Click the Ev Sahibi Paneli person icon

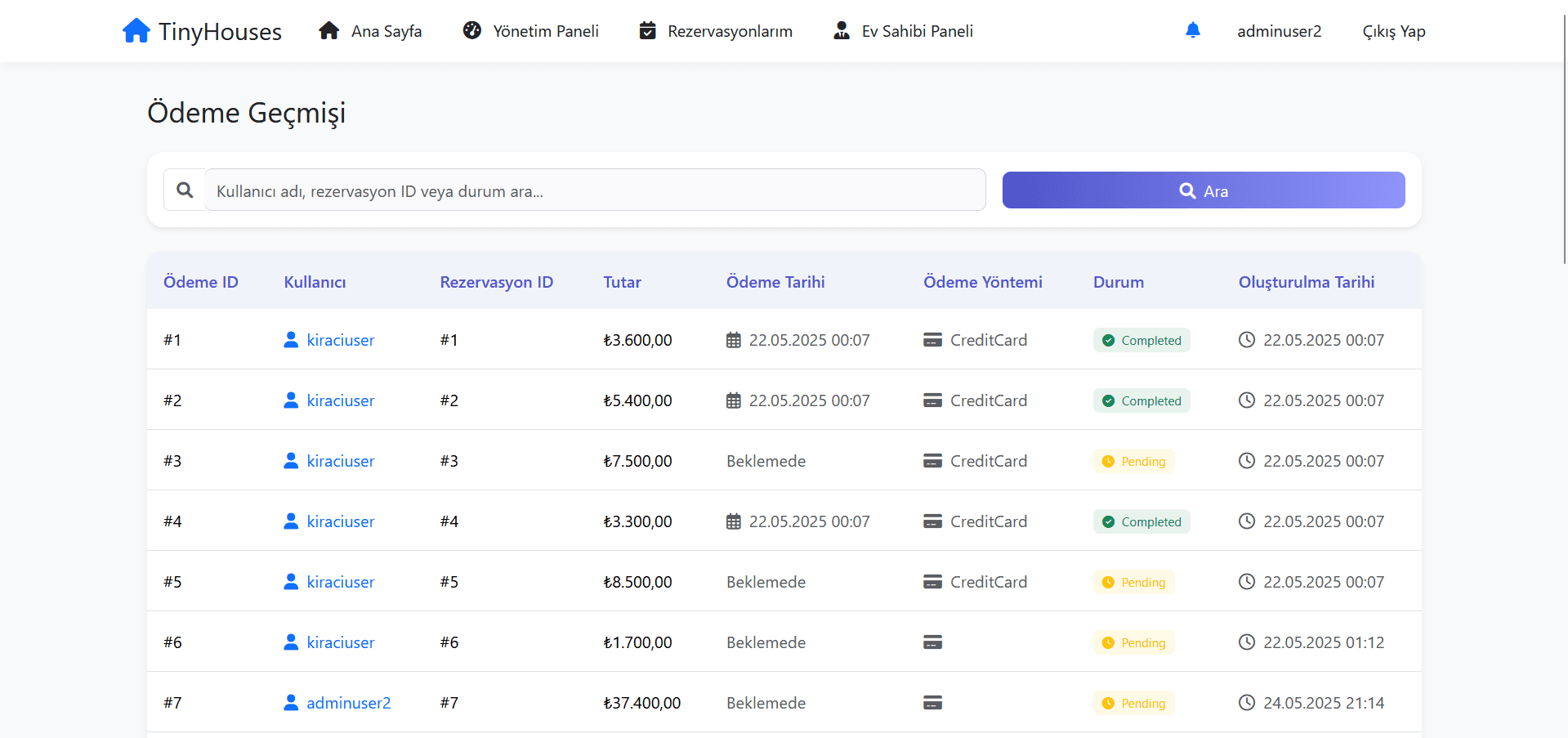coord(842,30)
